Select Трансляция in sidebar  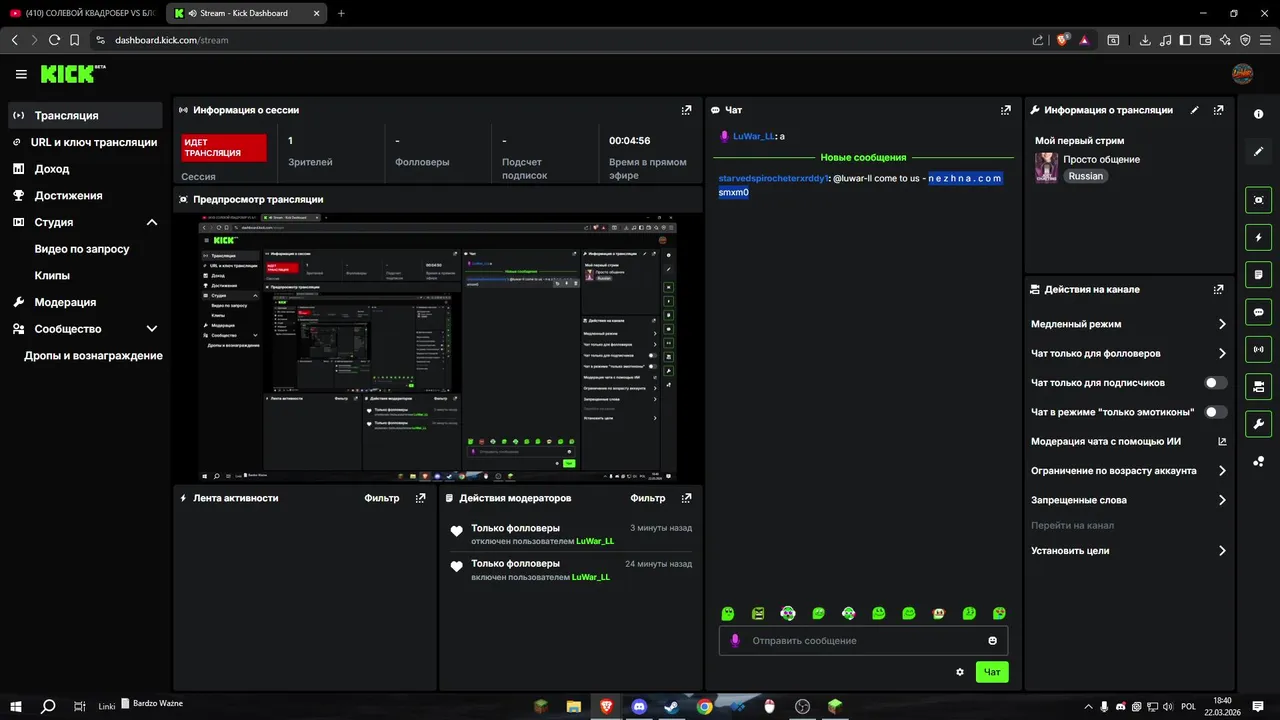point(85,115)
